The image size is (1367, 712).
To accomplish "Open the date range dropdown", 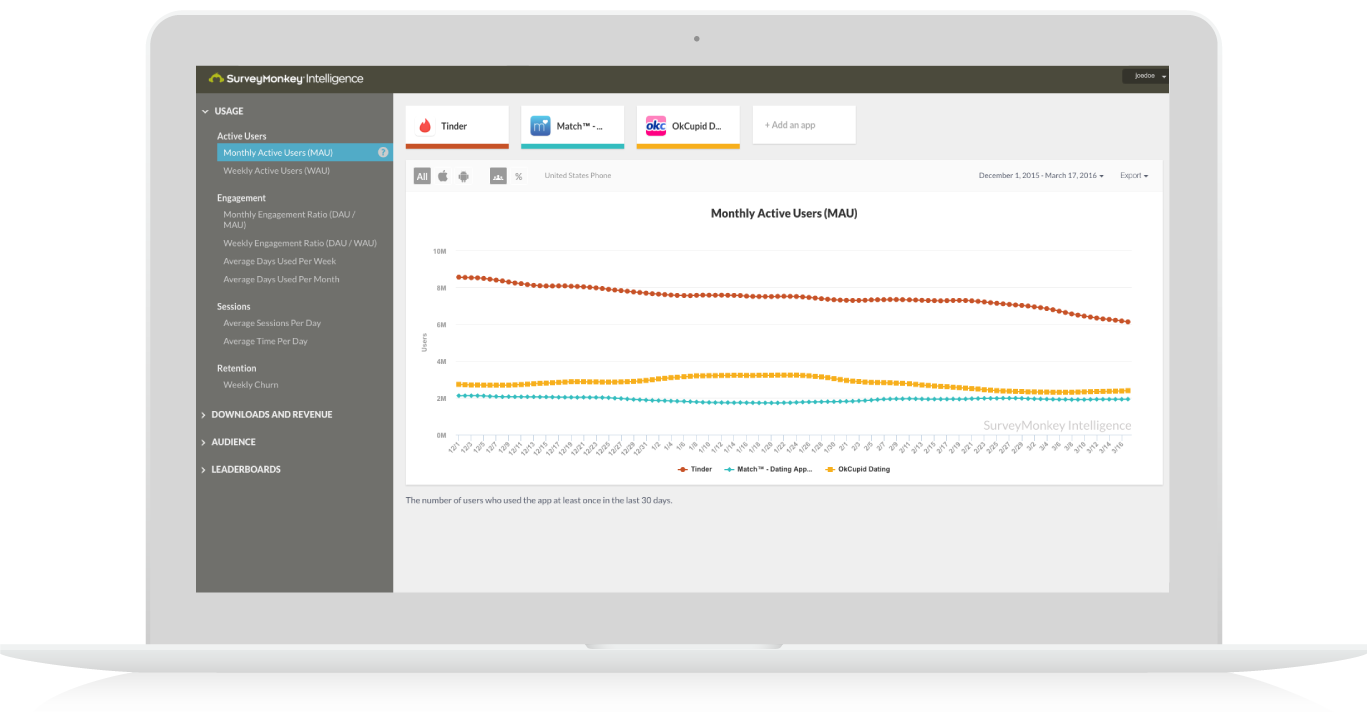I will pos(1041,176).
